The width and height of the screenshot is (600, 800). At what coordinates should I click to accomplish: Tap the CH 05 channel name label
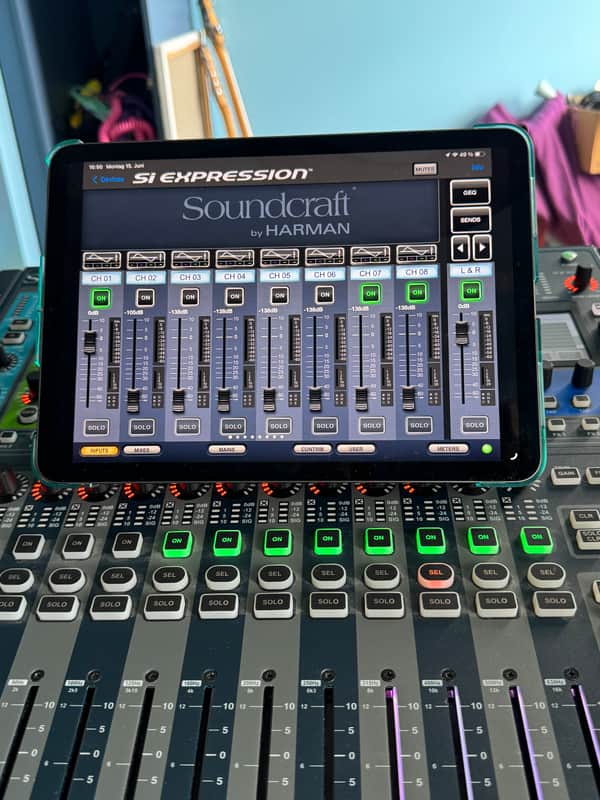click(x=280, y=276)
